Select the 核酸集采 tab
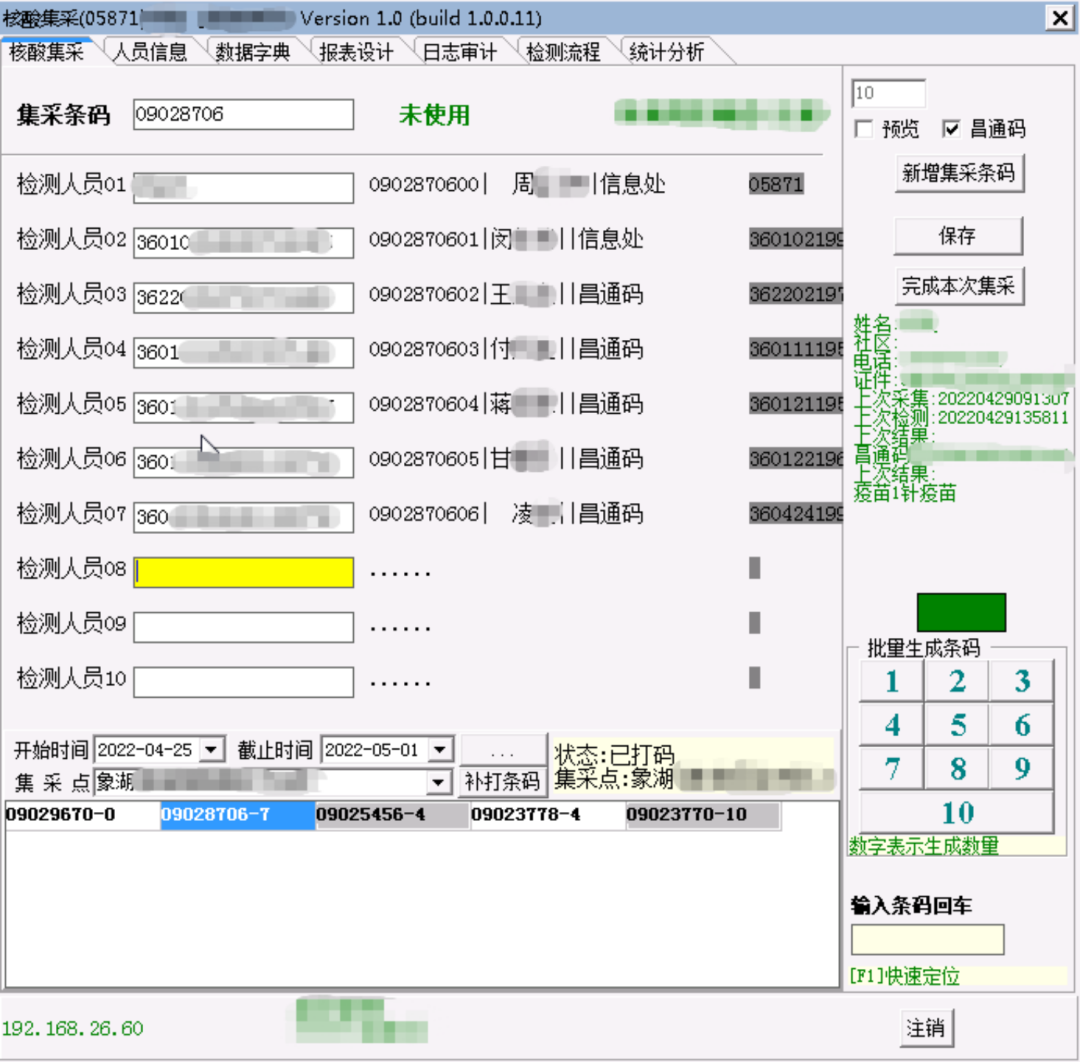 (x=46, y=51)
